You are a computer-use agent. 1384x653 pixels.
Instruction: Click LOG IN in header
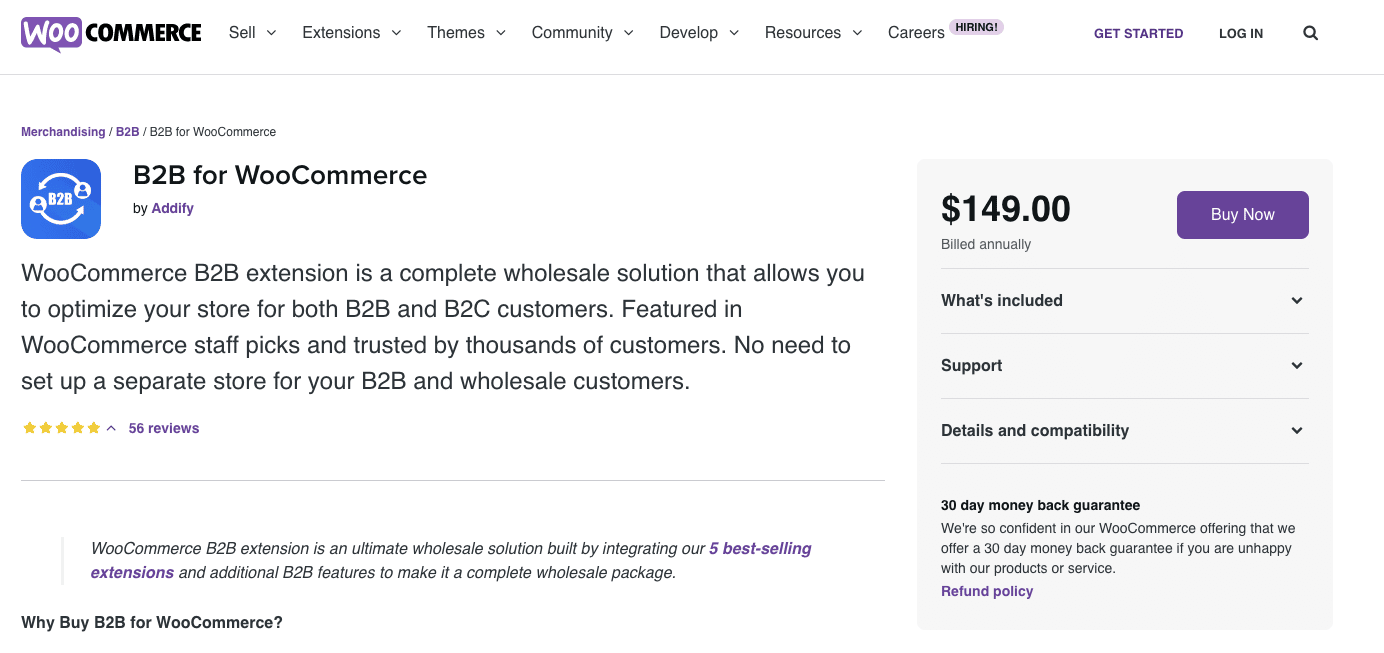[1241, 33]
